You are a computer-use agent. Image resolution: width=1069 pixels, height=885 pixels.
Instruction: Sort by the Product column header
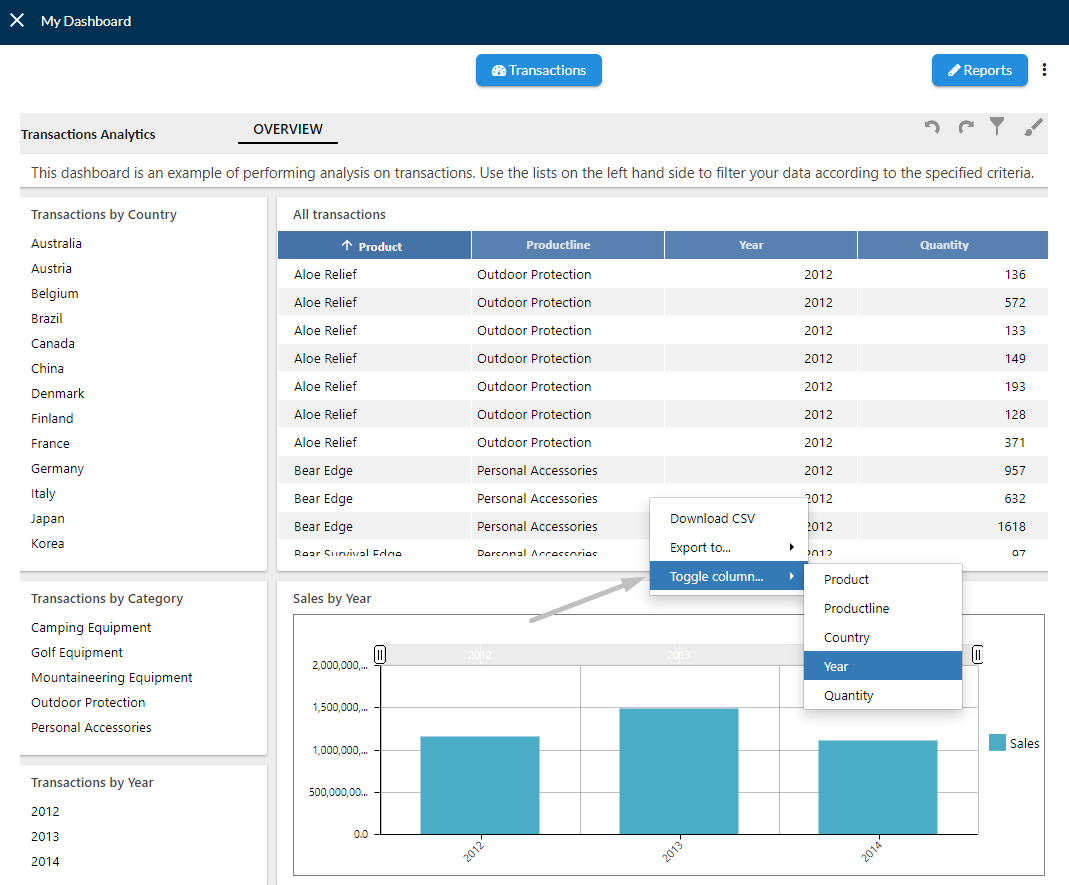pos(374,245)
